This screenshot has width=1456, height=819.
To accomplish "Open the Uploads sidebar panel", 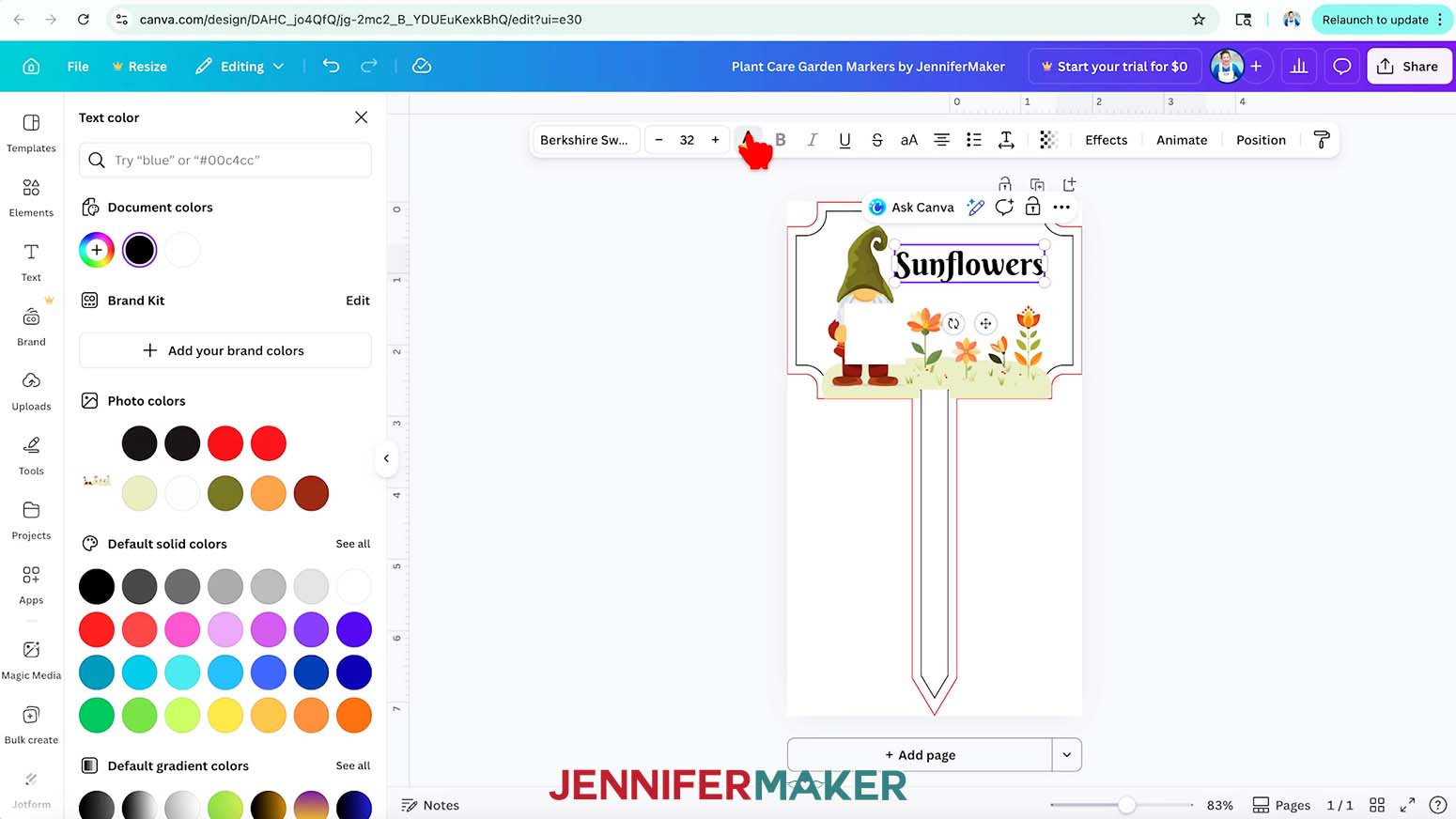I will pos(31,392).
